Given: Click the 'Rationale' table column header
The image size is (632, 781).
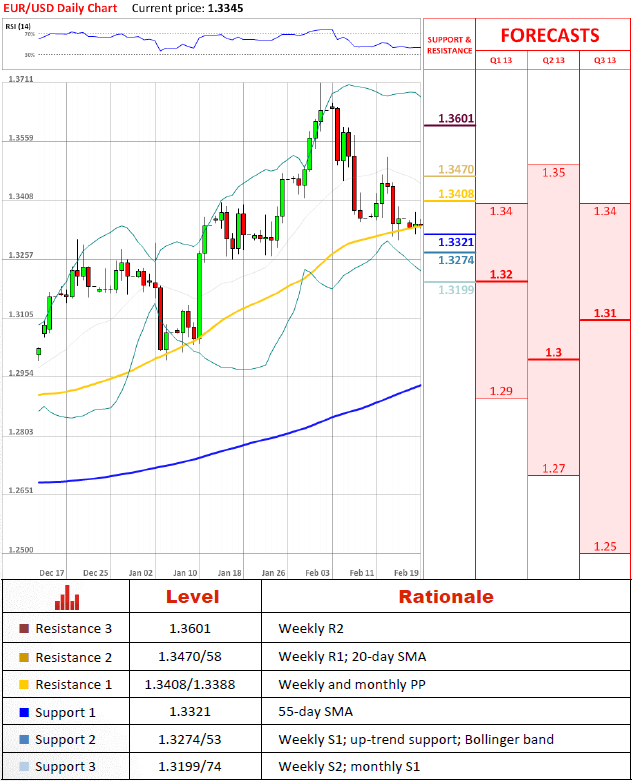Looking at the screenshot, I should pyautogui.click(x=446, y=597).
